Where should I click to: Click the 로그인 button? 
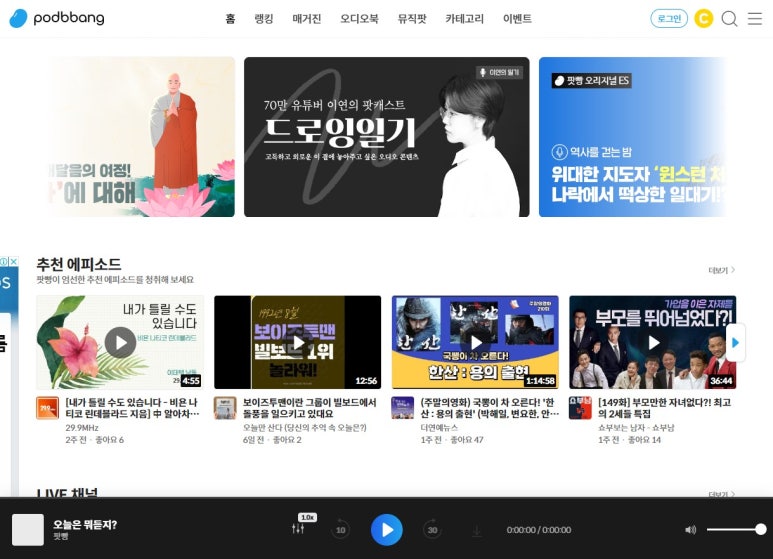[x=669, y=19]
